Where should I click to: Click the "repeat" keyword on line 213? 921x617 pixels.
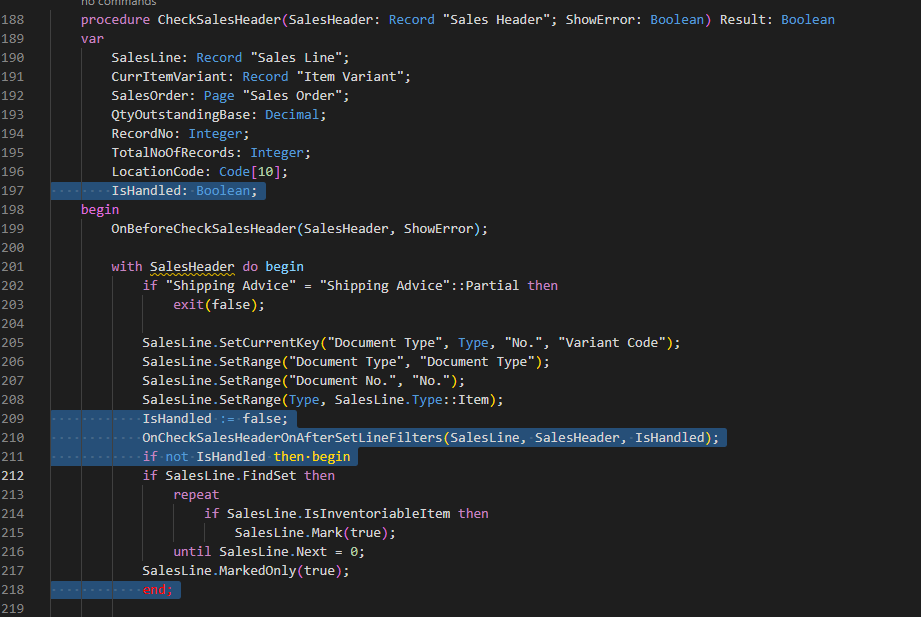(195, 494)
